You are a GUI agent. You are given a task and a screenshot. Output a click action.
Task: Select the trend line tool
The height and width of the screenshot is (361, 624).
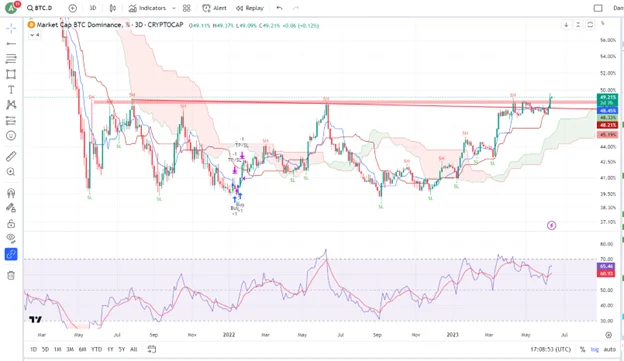pyautogui.click(x=11, y=43)
